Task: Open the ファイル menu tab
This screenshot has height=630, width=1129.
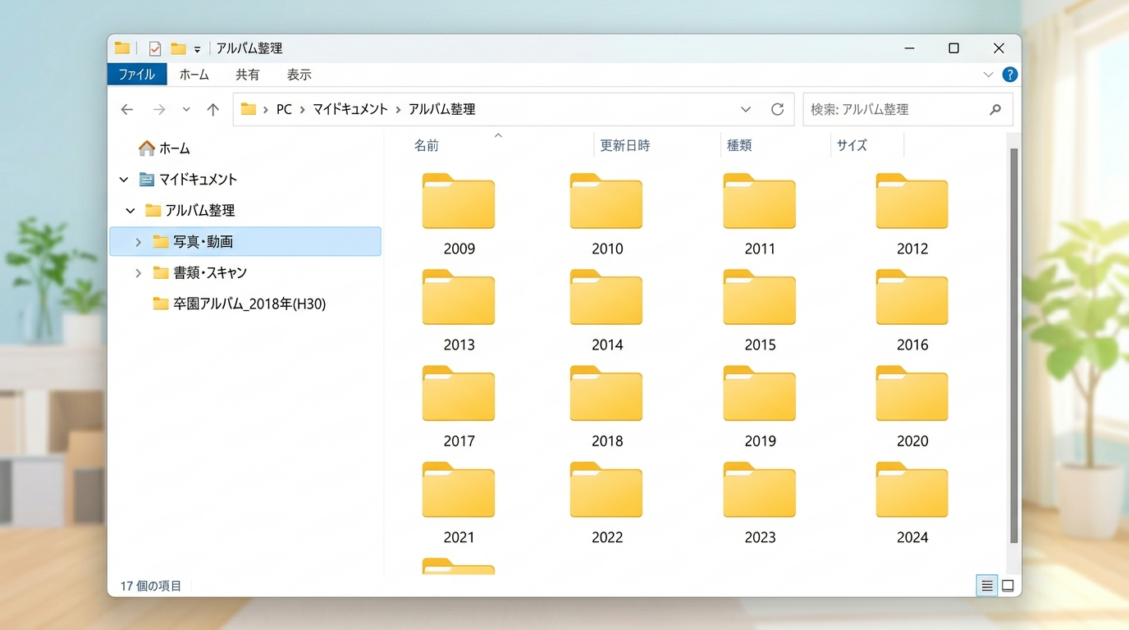Action: coord(137,75)
